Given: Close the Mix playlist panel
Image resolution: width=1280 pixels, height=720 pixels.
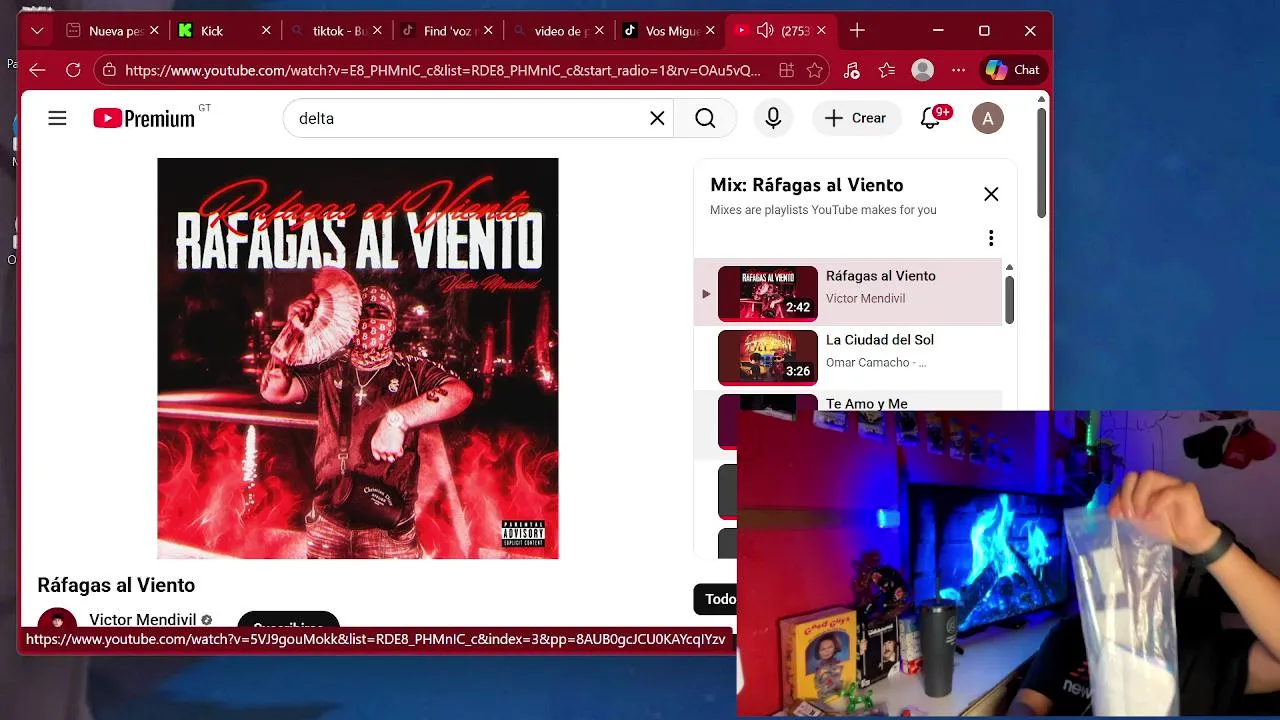Looking at the screenshot, I should pyautogui.click(x=991, y=194).
